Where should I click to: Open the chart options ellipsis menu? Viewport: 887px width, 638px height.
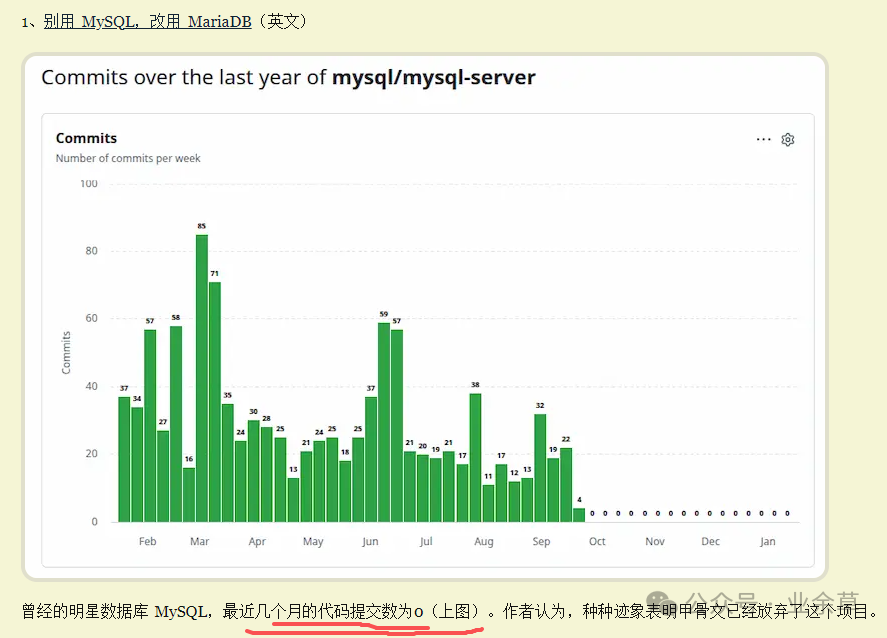click(x=762, y=139)
